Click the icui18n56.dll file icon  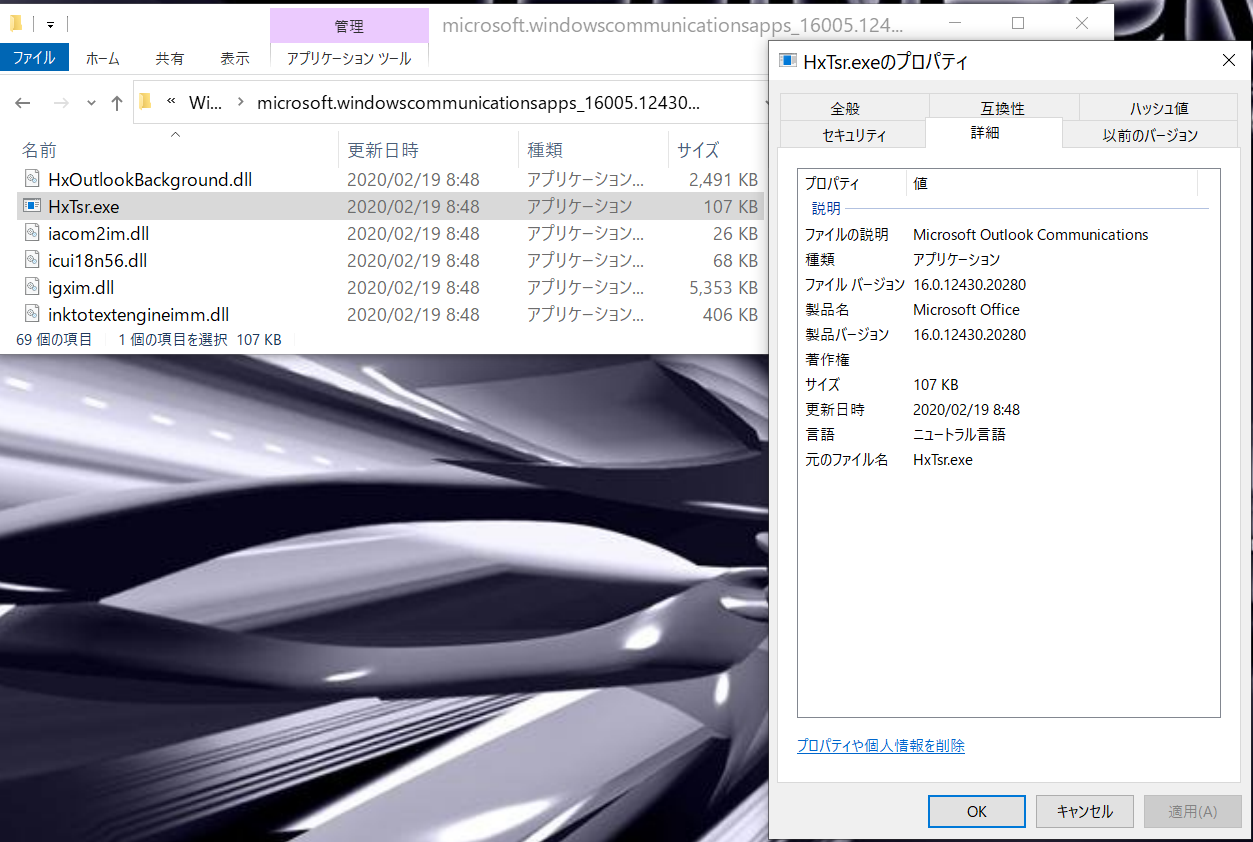[x=31, y=261]
